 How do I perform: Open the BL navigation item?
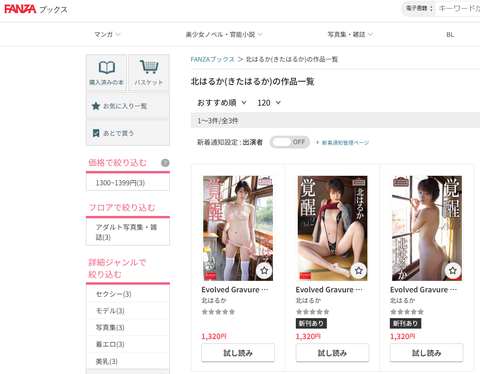450,34
